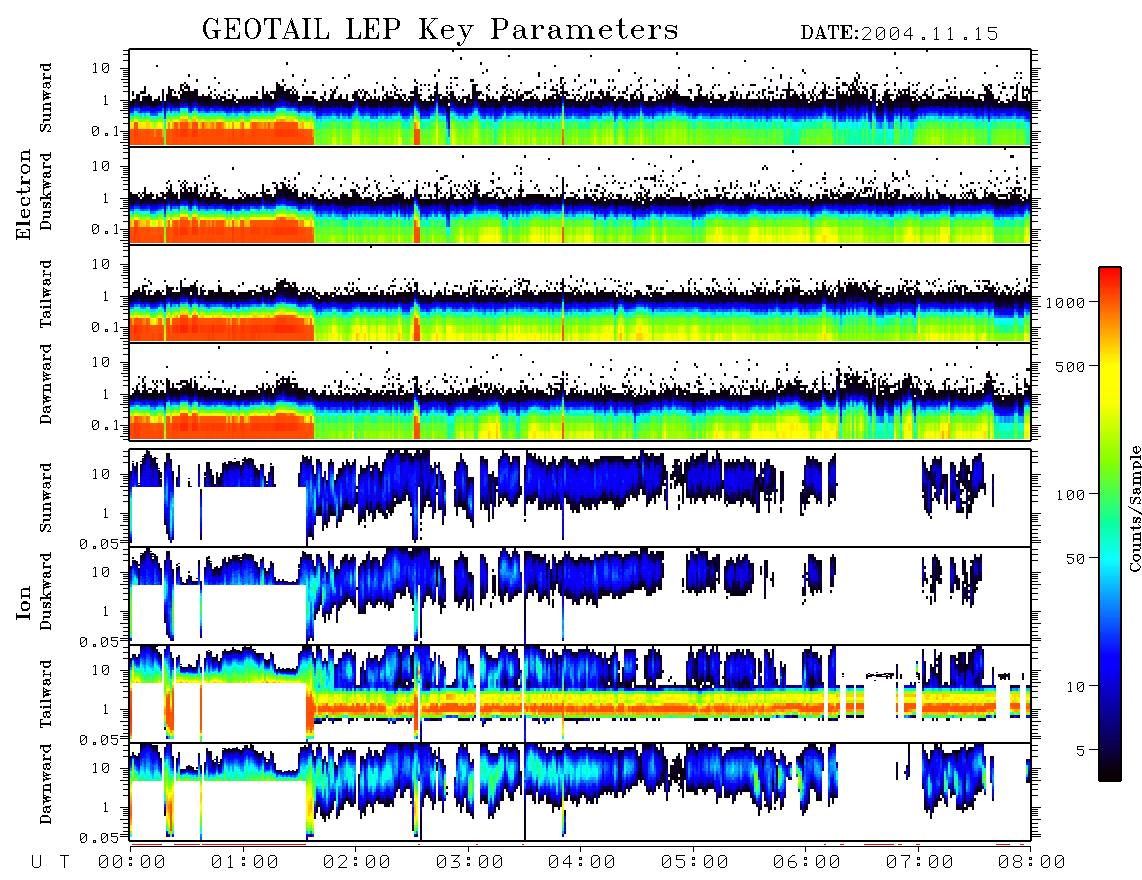Click the '500' color scale tick label
Image resolution: width=1142 pixels, height=880 pixels.
tap(1070, 366)
